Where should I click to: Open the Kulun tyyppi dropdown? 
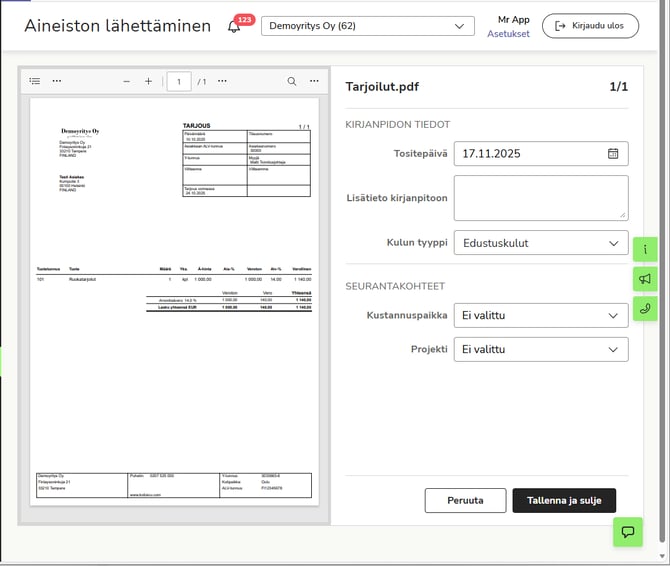coord(540,243)
